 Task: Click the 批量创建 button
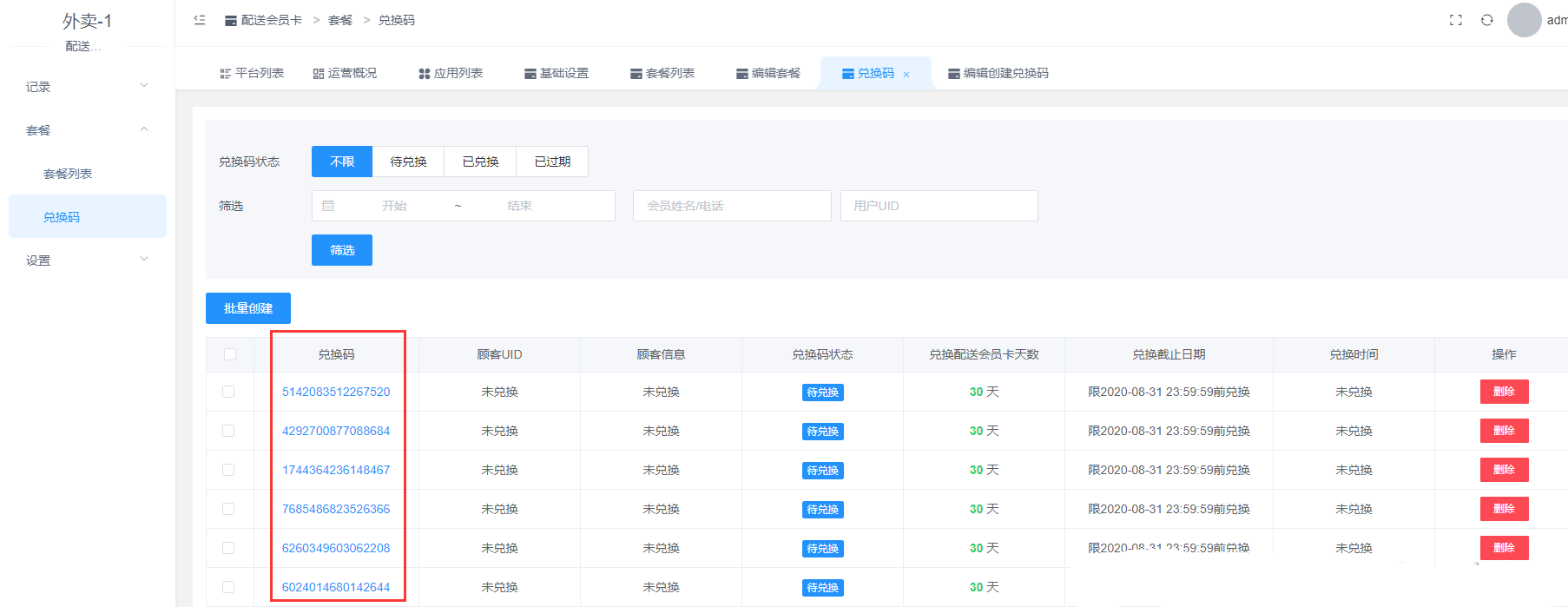tap(248, 308)
